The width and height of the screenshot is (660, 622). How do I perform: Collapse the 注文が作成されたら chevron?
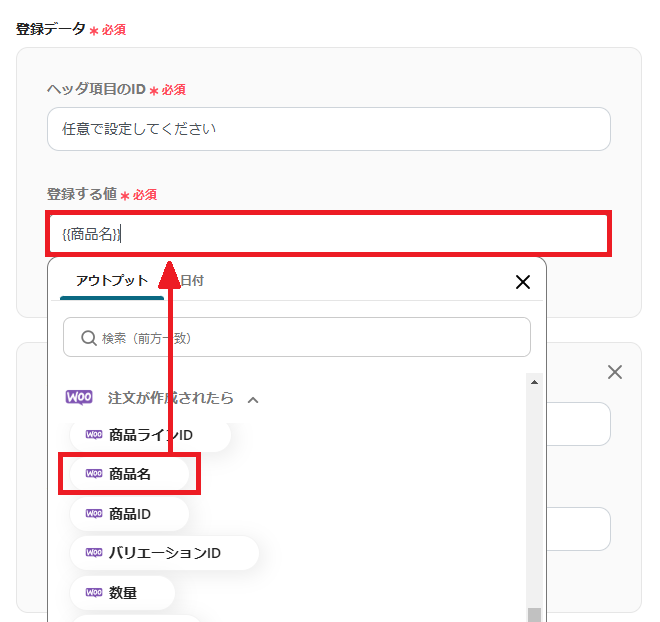(x=253, y=399)
